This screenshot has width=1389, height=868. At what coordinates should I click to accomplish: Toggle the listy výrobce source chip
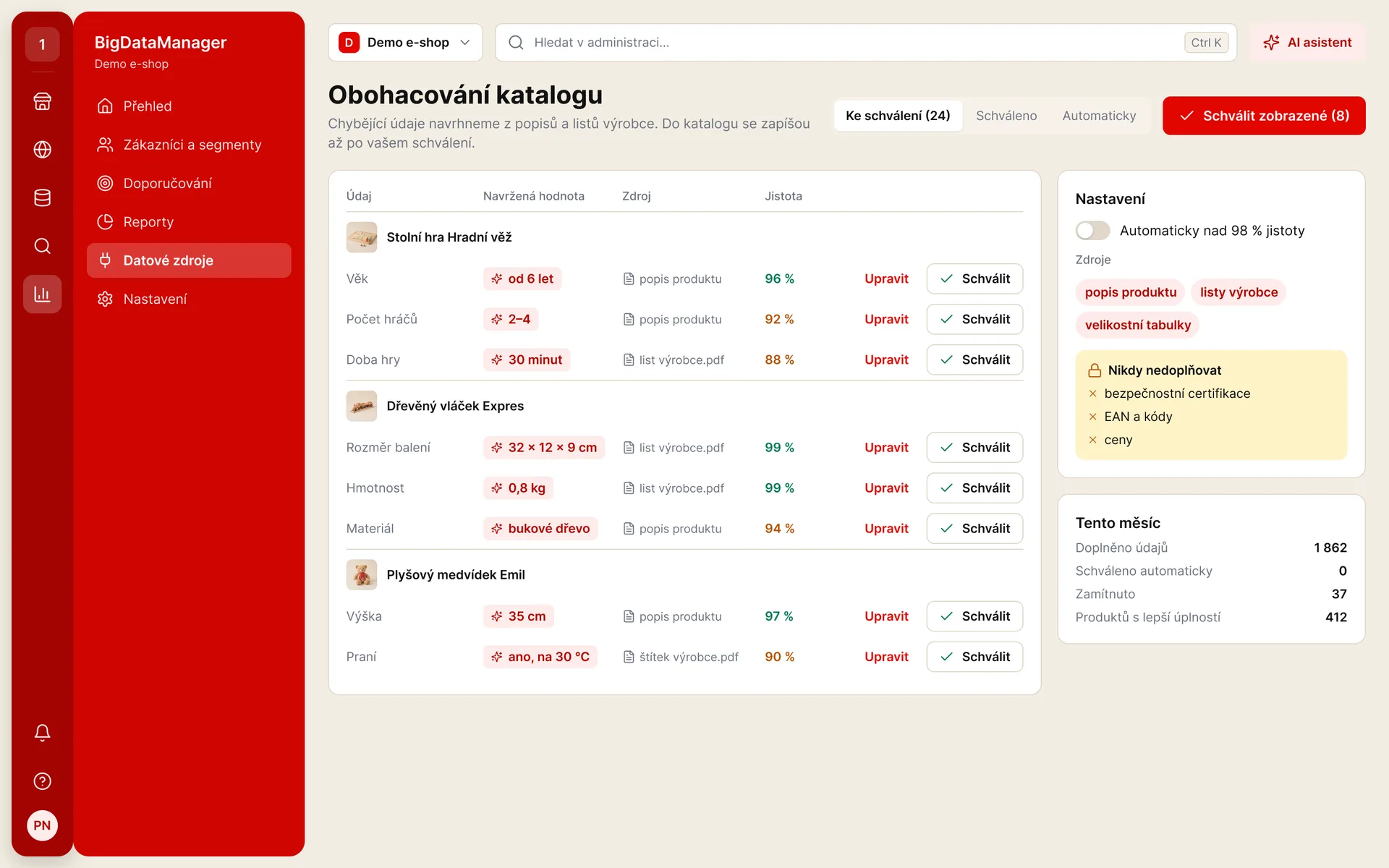point(1239,292)
